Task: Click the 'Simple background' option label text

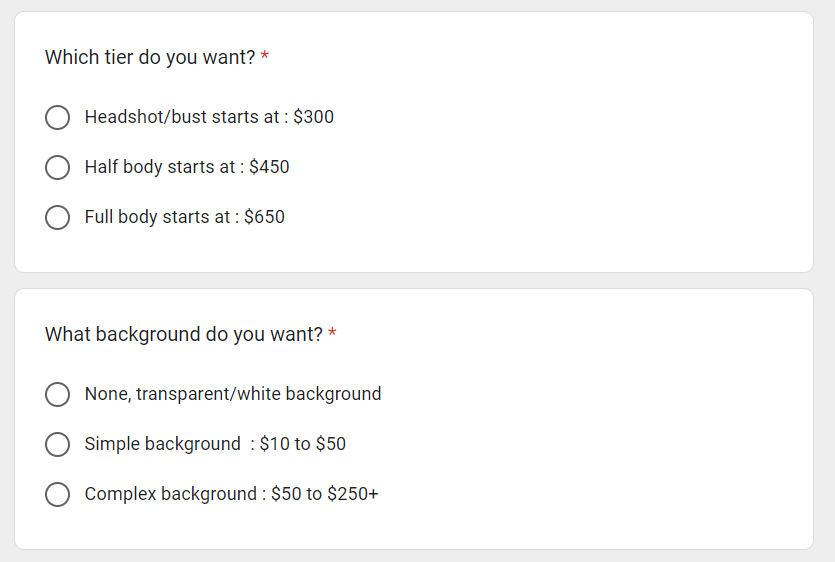Action: [x=162, y=444]
